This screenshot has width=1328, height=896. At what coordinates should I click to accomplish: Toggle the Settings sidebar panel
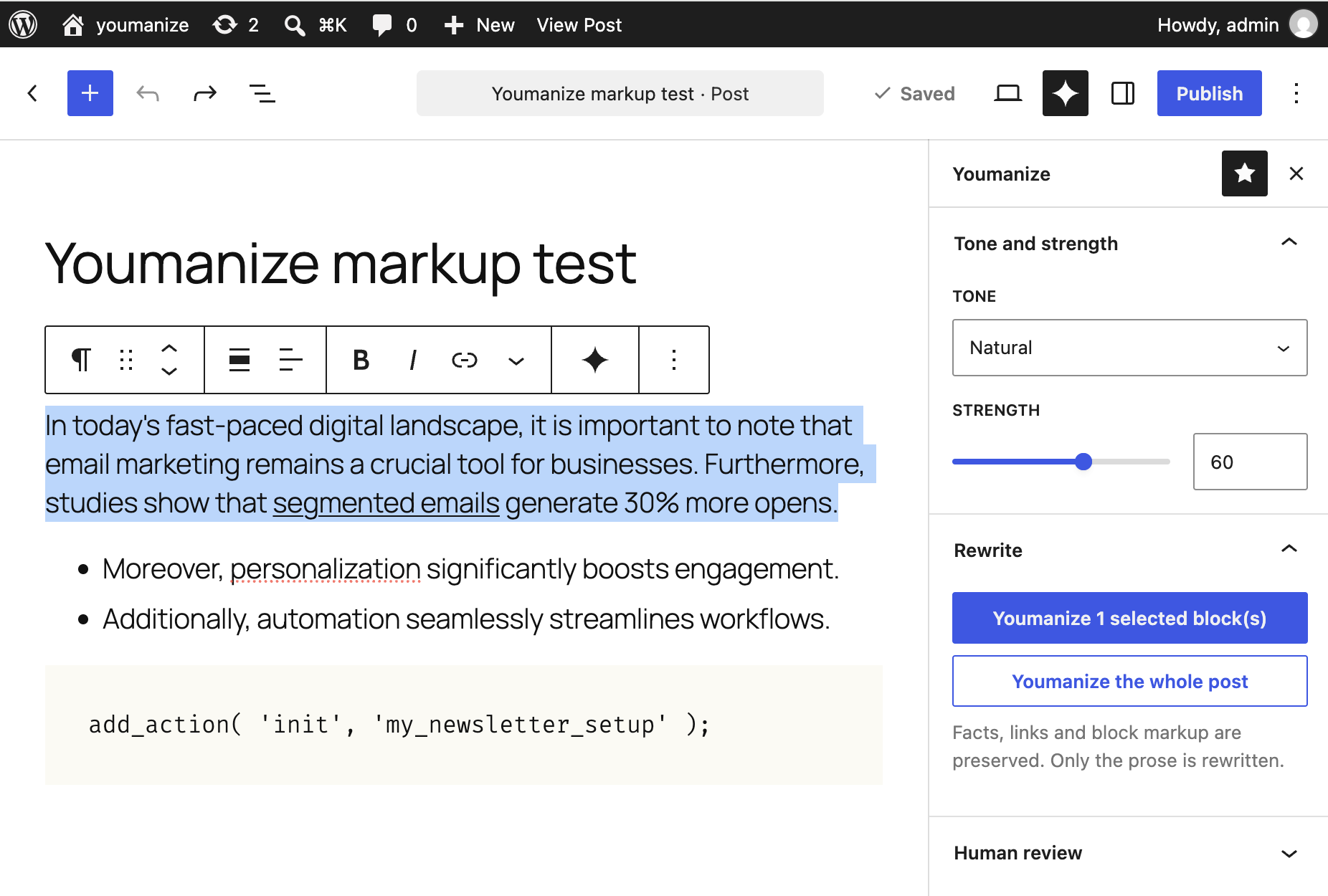click(1123, 93)
